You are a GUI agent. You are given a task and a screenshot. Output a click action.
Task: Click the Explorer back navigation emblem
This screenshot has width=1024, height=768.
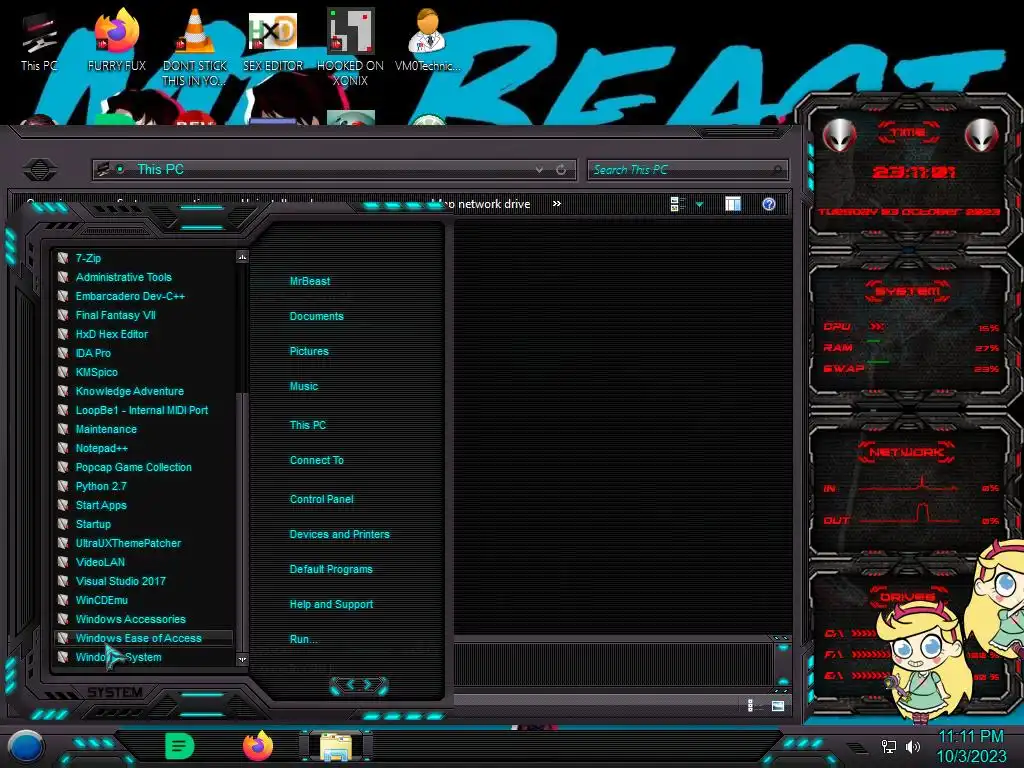(40, 170)
